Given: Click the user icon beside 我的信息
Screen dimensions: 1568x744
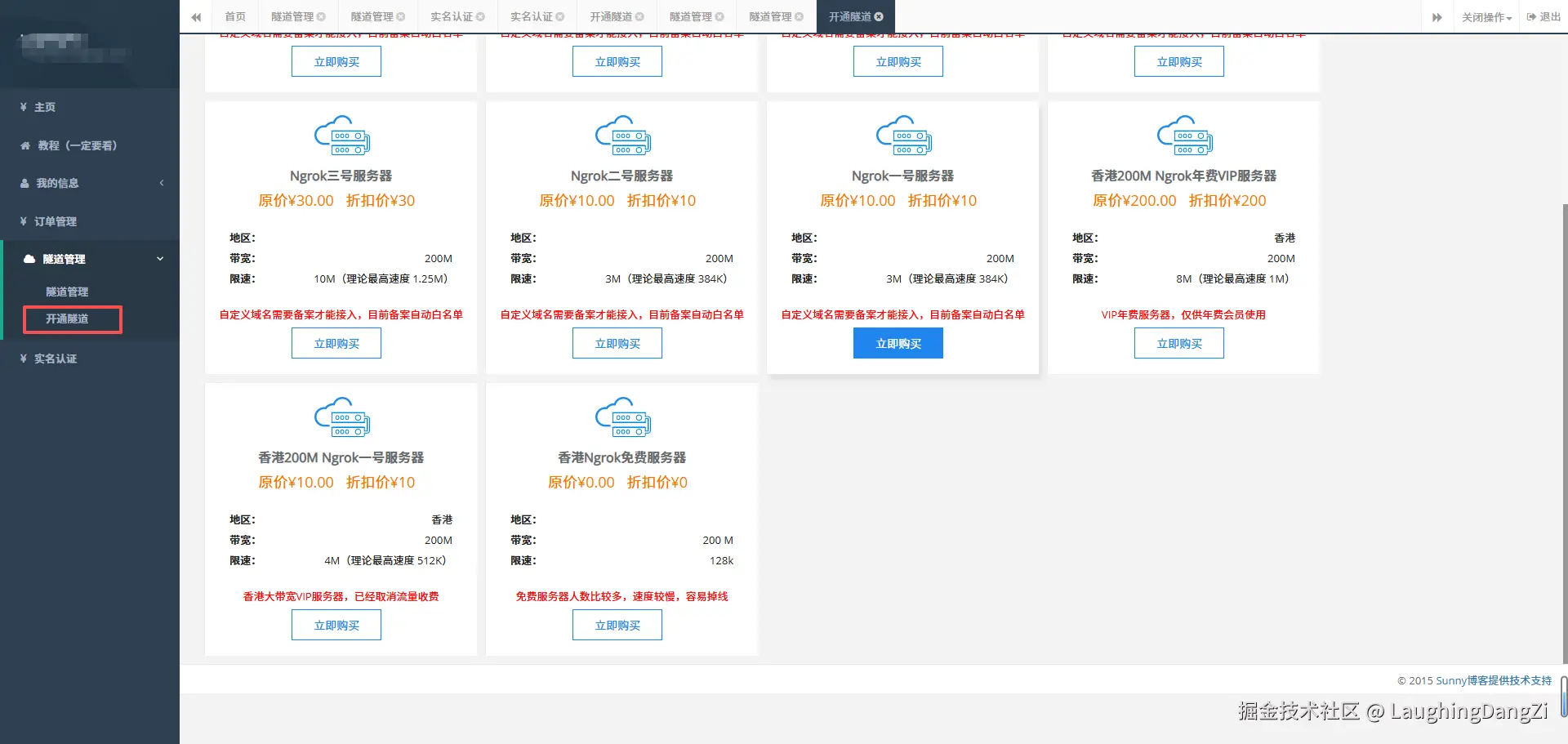Looking at the screenshot, I should coord(24,183).
